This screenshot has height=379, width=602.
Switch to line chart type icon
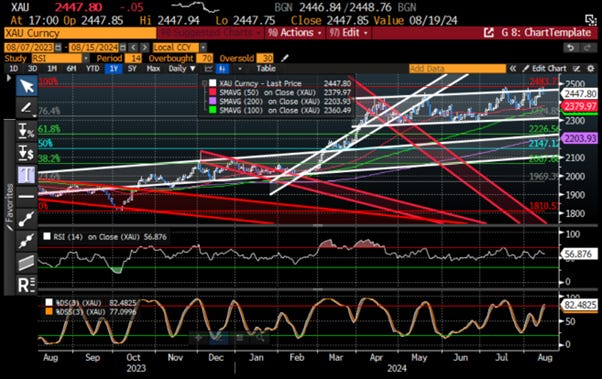(208, 69)
